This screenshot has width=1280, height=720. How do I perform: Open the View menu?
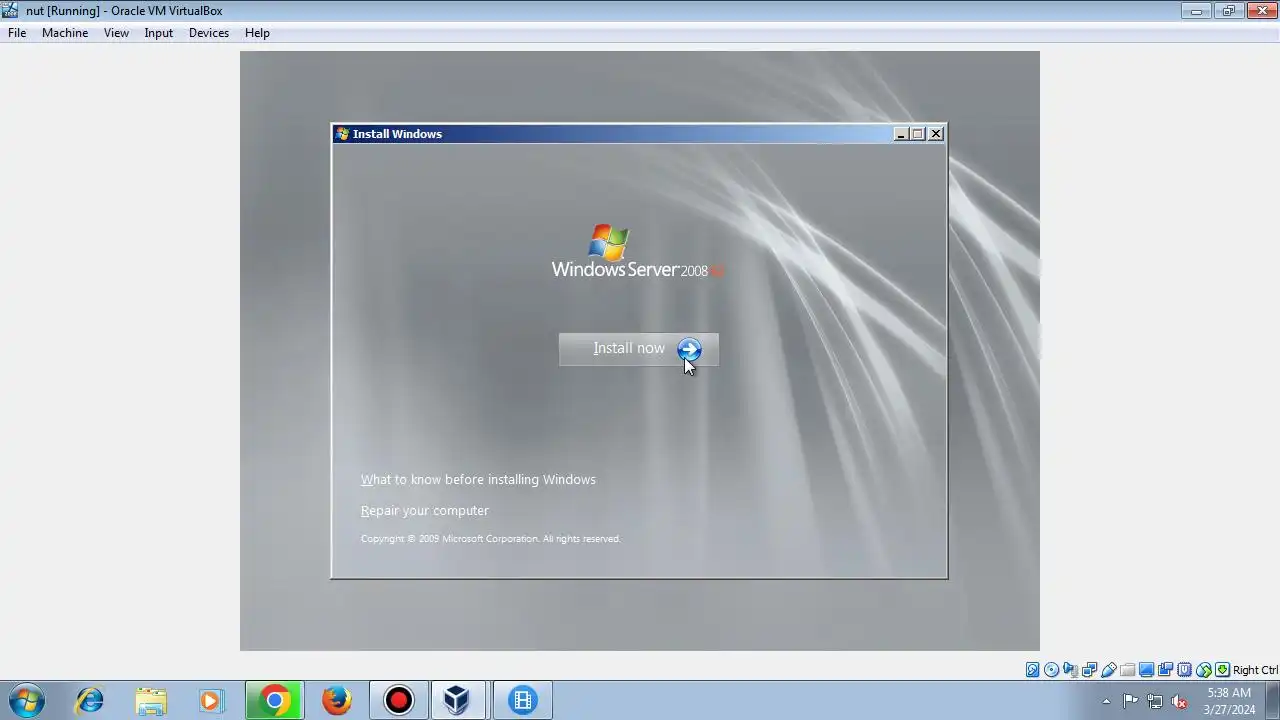coord(116,33)
